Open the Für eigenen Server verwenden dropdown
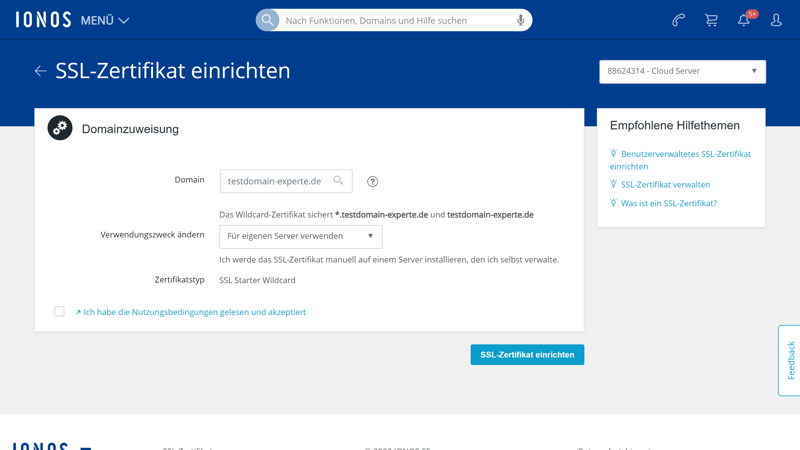Viewport: 800px width, 450px height. click(x=300, y=237)
